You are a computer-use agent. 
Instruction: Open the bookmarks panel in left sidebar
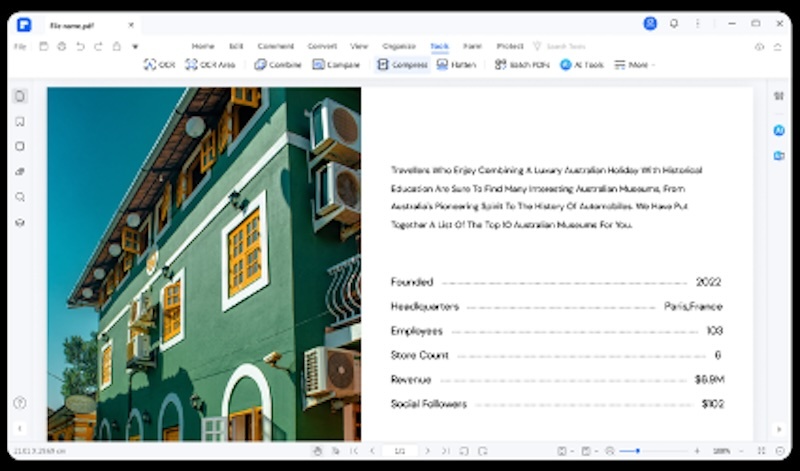[x=20, y=121]
